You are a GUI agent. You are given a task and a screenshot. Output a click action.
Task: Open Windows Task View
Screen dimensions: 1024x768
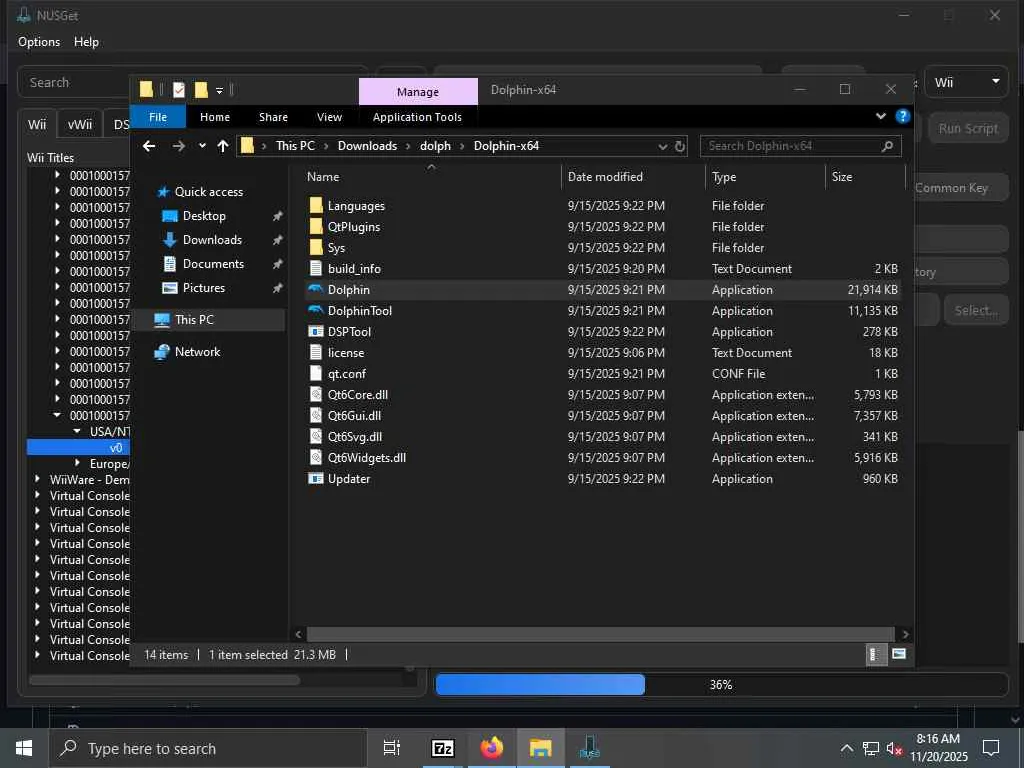(x=391, y=748)
